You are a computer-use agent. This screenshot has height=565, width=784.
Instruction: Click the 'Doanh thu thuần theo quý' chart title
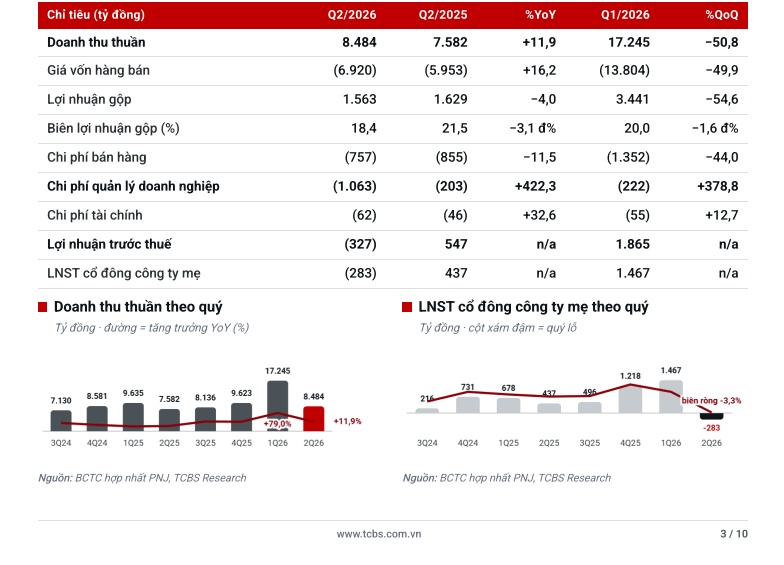click(x=138, y=306)
